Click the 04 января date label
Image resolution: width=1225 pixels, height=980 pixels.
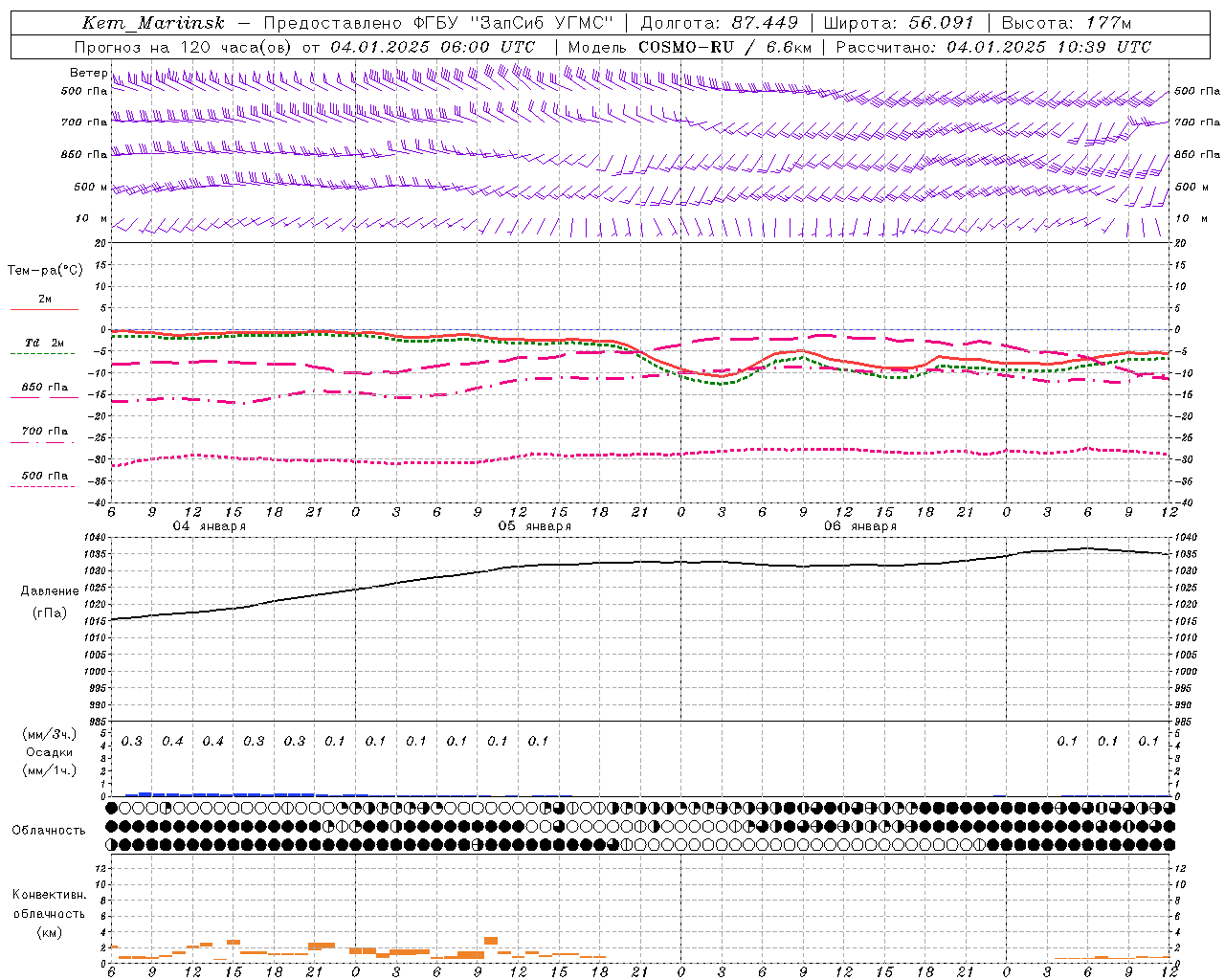209,526
